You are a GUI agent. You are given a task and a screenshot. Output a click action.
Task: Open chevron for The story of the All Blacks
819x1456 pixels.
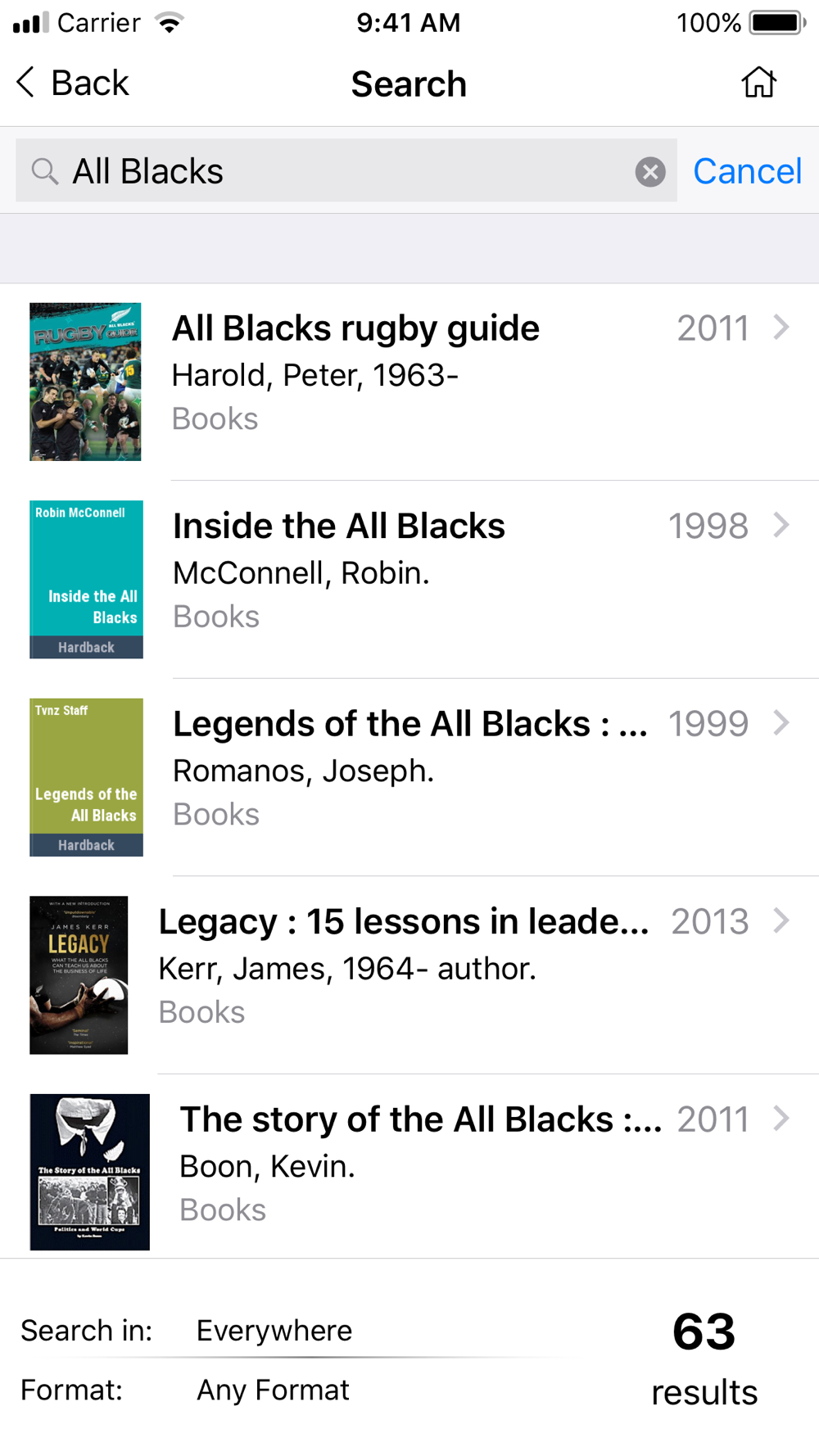tap(781, 1118)
